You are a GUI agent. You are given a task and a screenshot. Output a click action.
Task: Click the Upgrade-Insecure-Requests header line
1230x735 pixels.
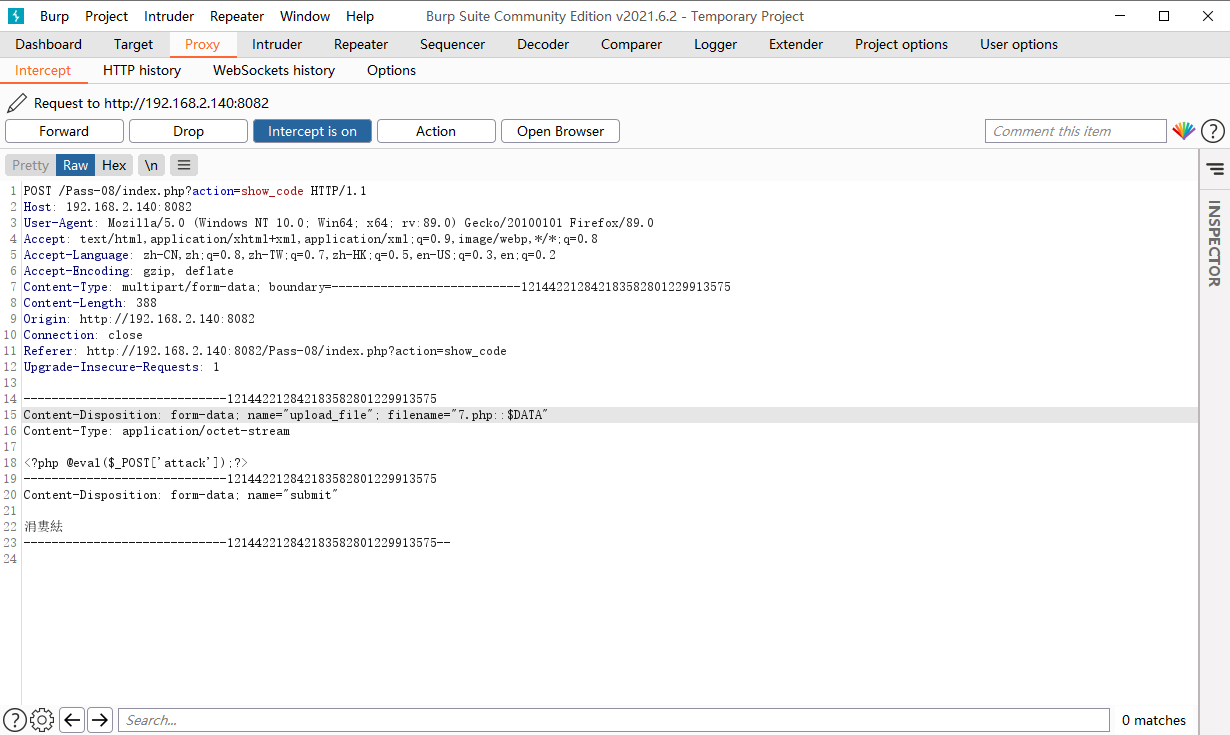coord(121,367)
